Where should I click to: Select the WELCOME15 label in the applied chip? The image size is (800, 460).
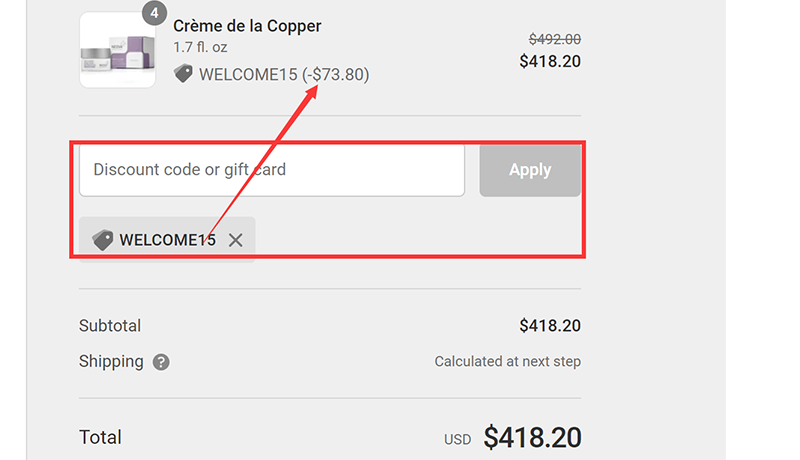[167, 240]
